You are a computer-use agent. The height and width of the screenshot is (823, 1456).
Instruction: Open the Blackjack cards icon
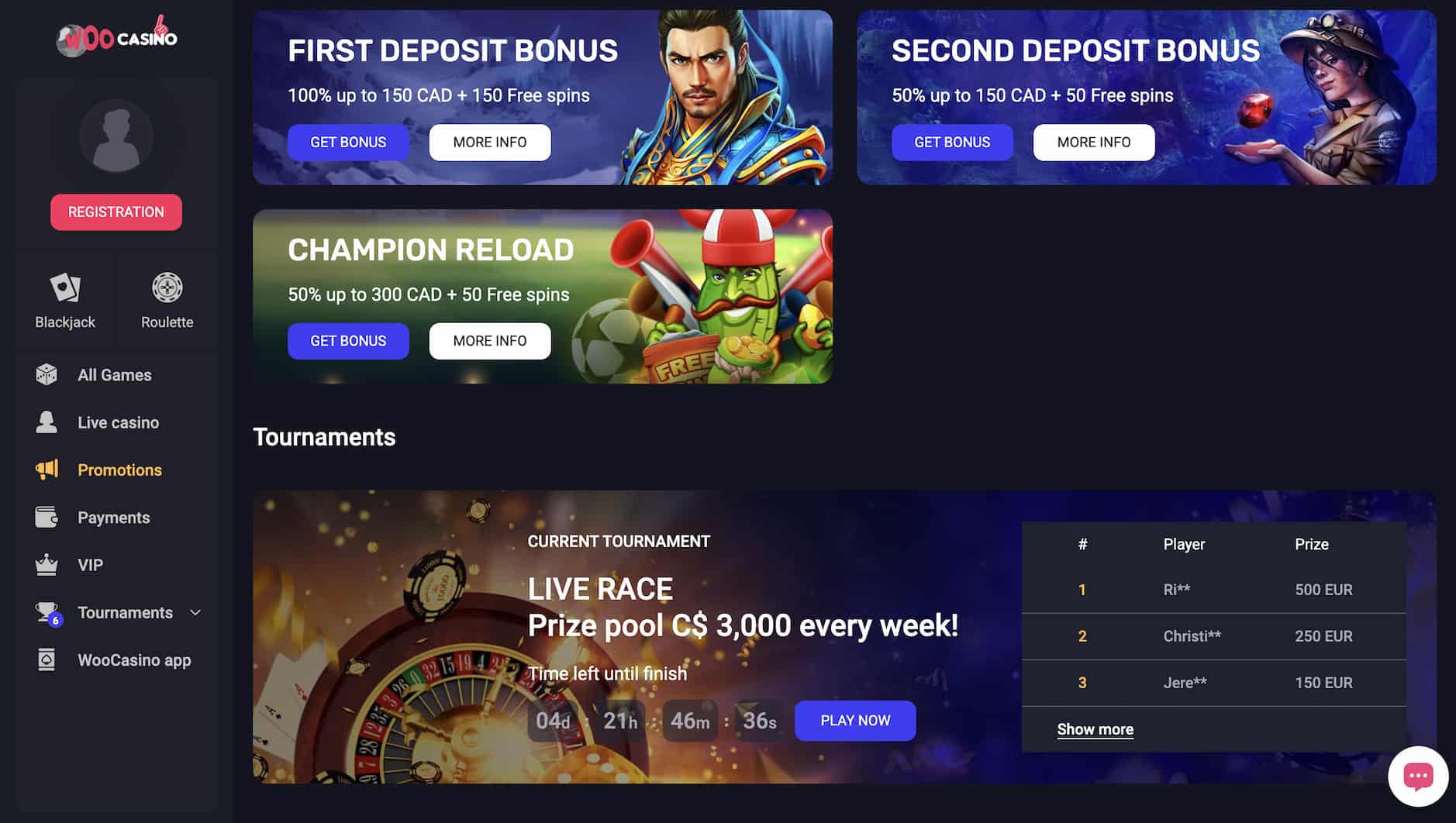pyautogui.click(x=65, y=288)
